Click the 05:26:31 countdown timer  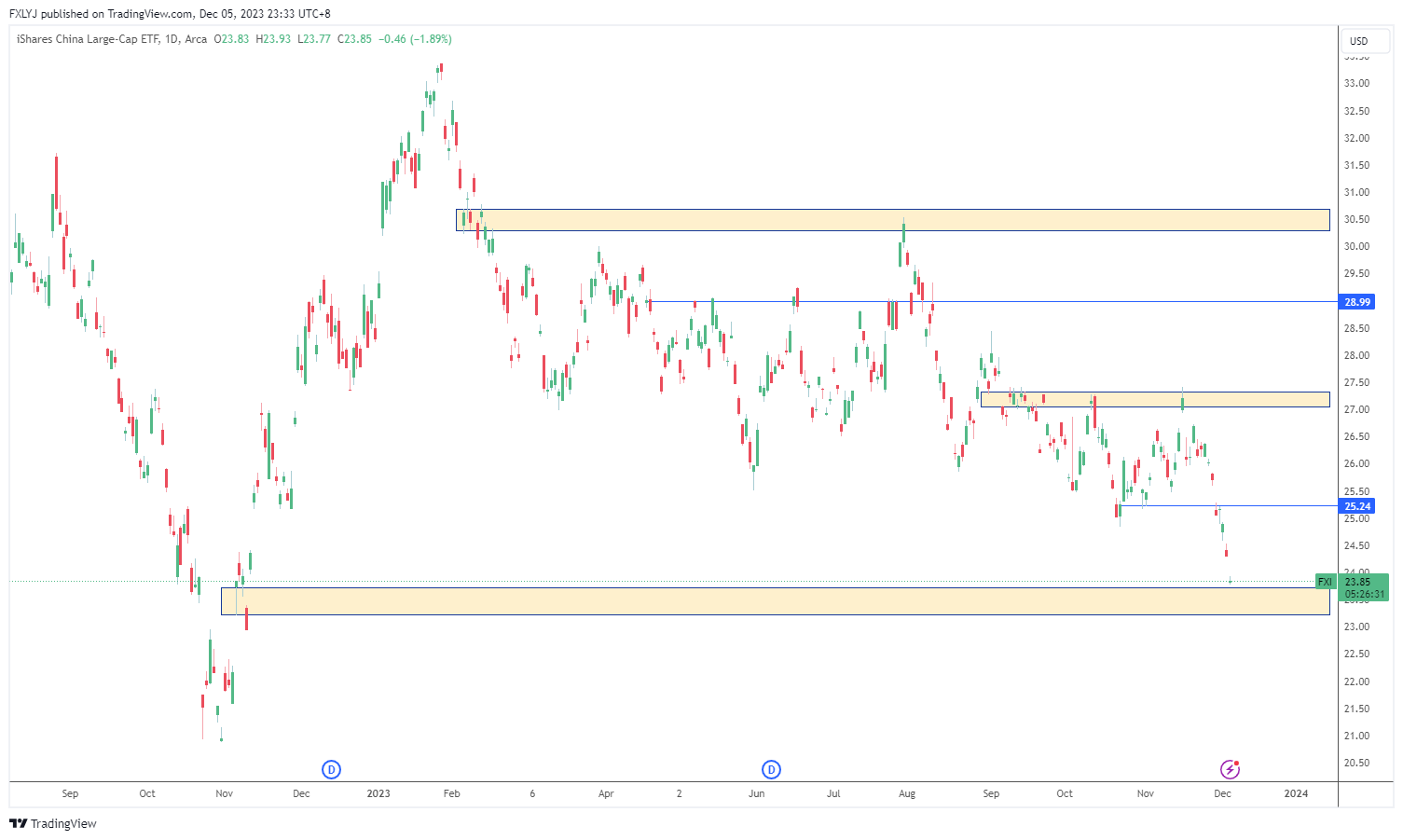click(1365, 594)
